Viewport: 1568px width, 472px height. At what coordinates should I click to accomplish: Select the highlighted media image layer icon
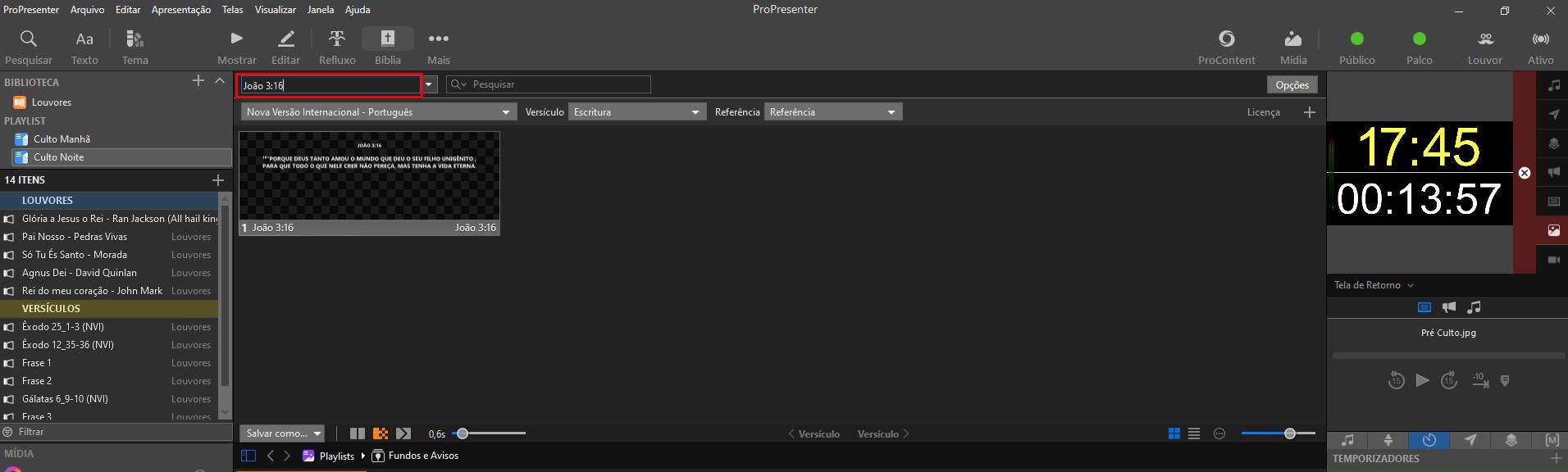click(x=1554, y=230)
